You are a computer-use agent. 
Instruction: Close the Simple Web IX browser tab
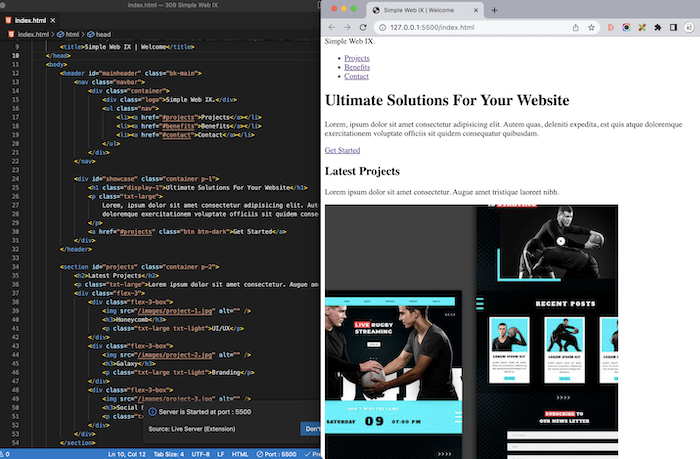[475, 10]
